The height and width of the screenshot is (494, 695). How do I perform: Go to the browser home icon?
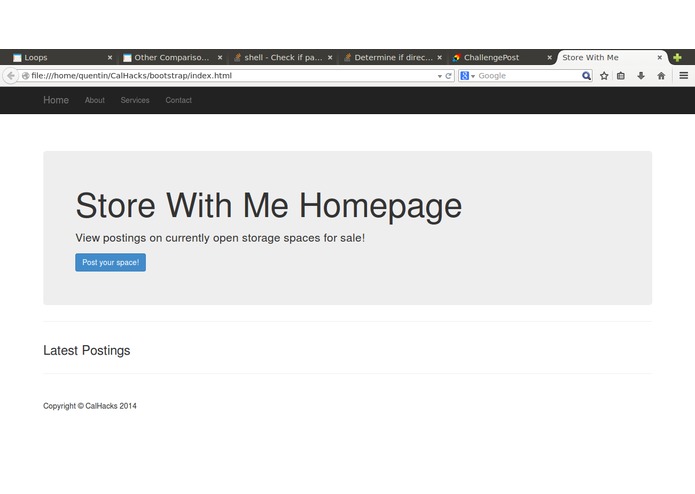click(661, 76)
